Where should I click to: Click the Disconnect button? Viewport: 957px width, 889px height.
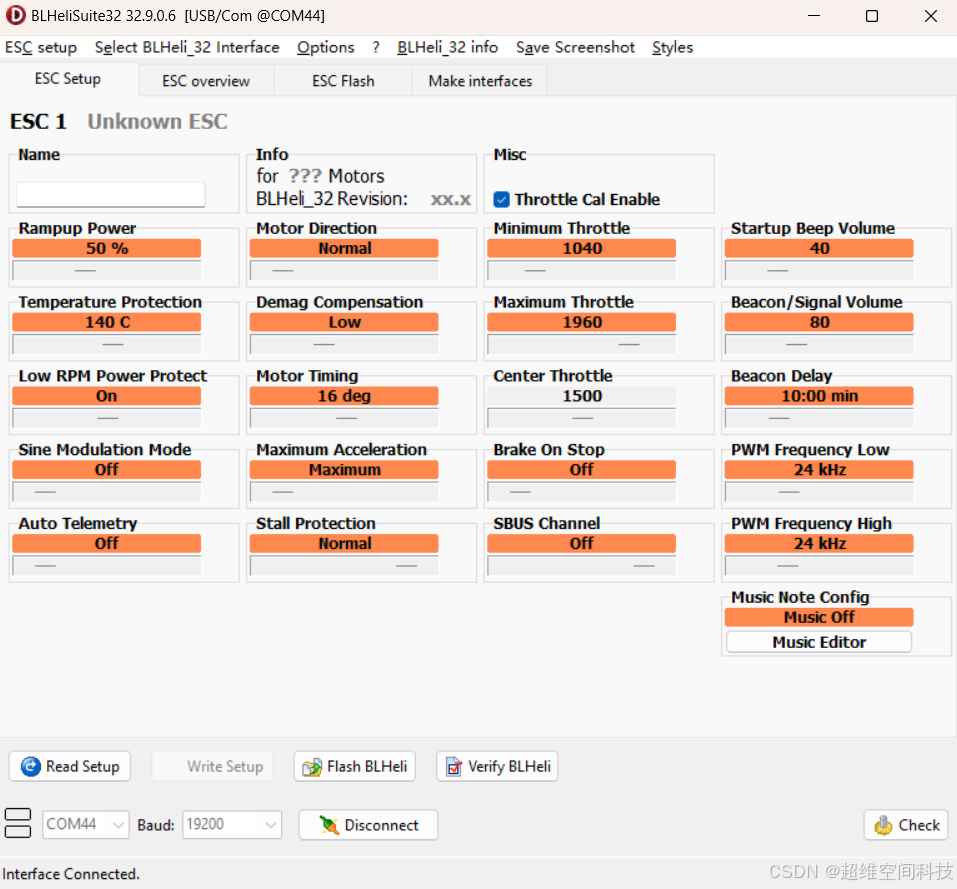(368, 825)
